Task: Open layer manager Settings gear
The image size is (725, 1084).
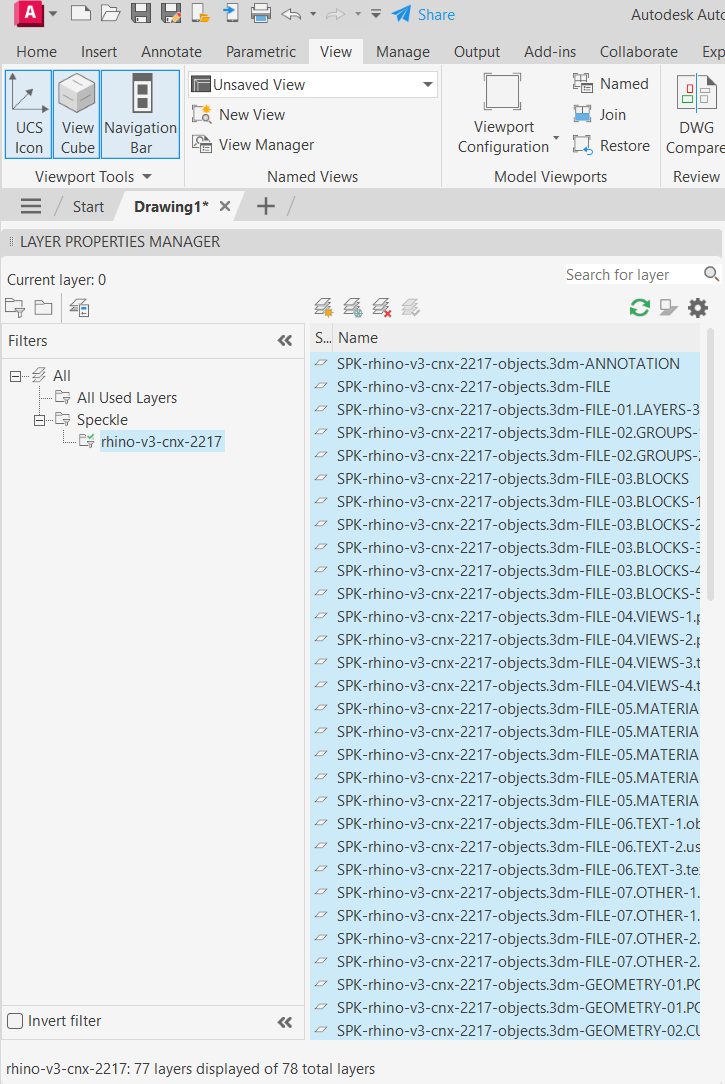Action: coord(698,308)
